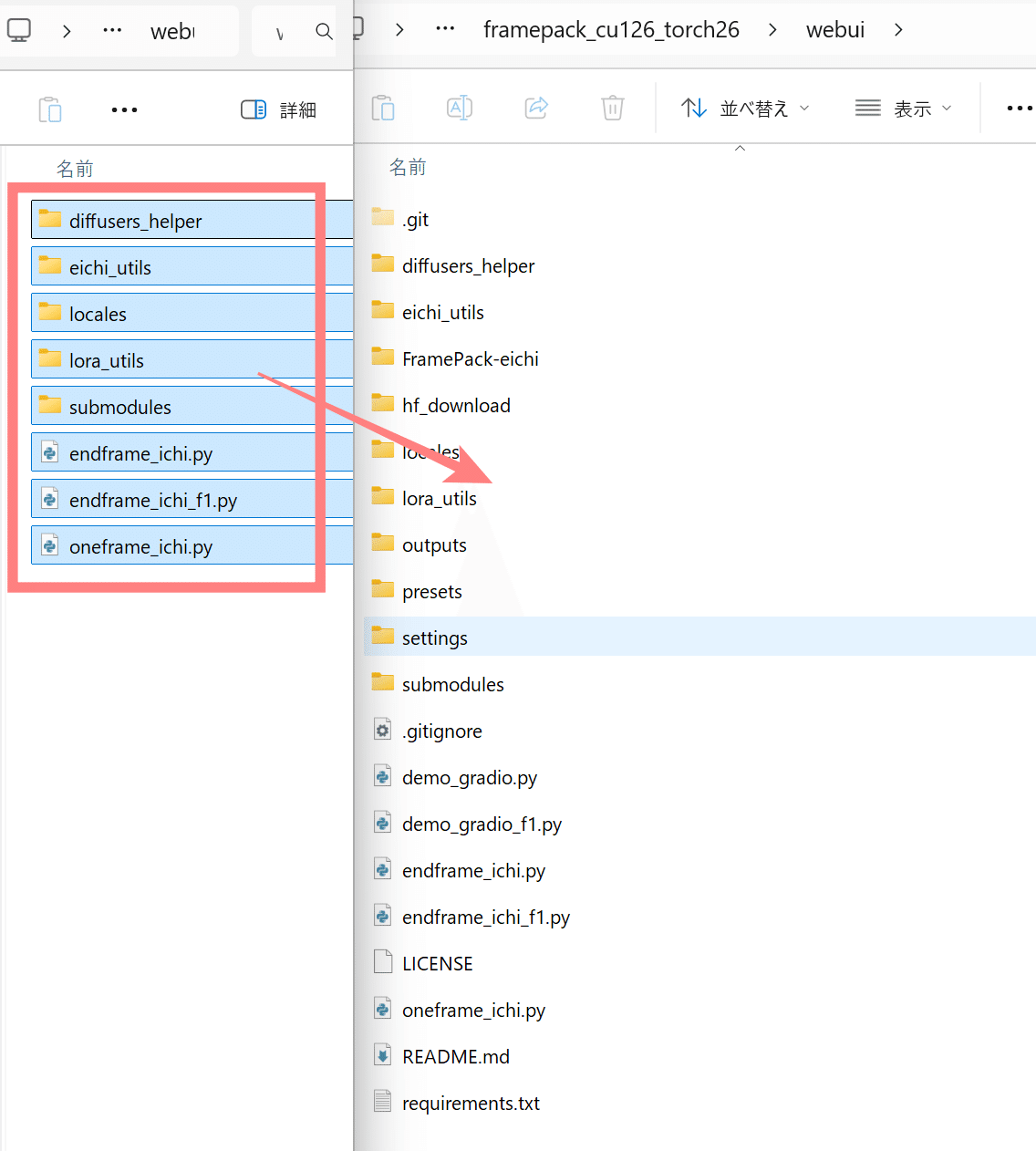Click the paste icon in the right toolbar
The image size is (1036, 1151).
click(x=383, y=108)
